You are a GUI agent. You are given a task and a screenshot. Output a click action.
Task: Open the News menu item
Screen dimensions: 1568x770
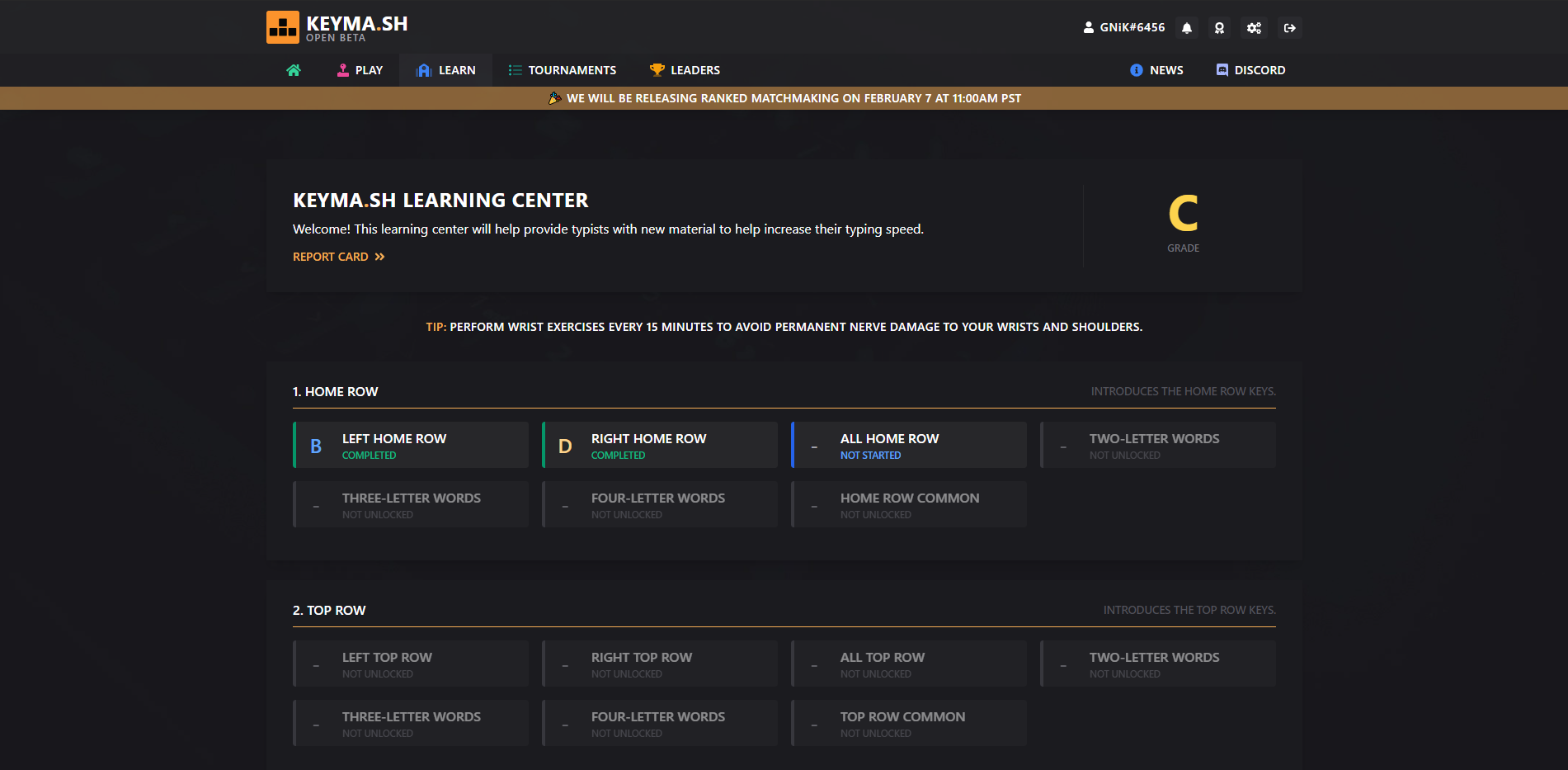point(1156,70)
